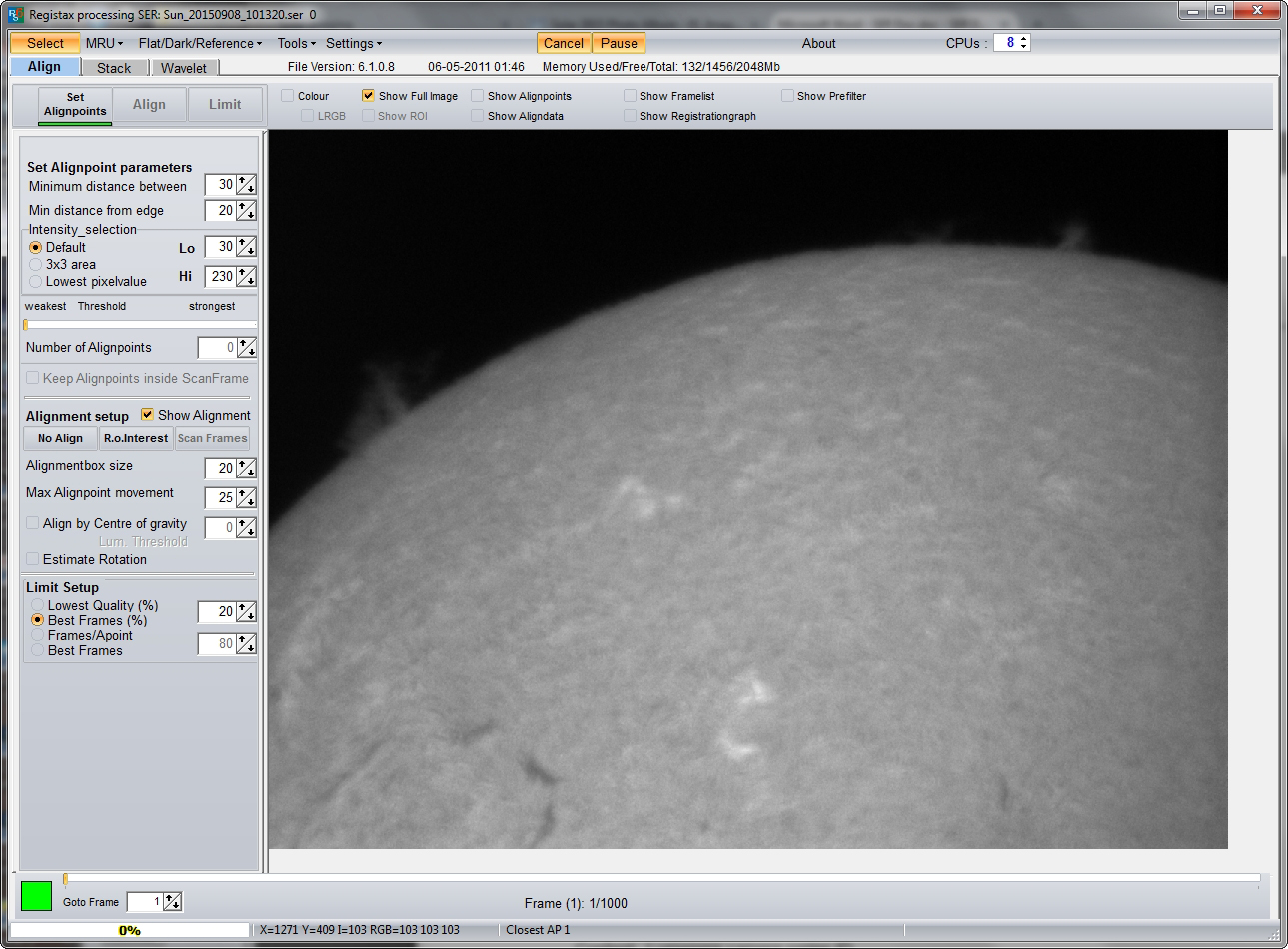Click the Pause button
The image size is (1288, 949).
point(619,43)
